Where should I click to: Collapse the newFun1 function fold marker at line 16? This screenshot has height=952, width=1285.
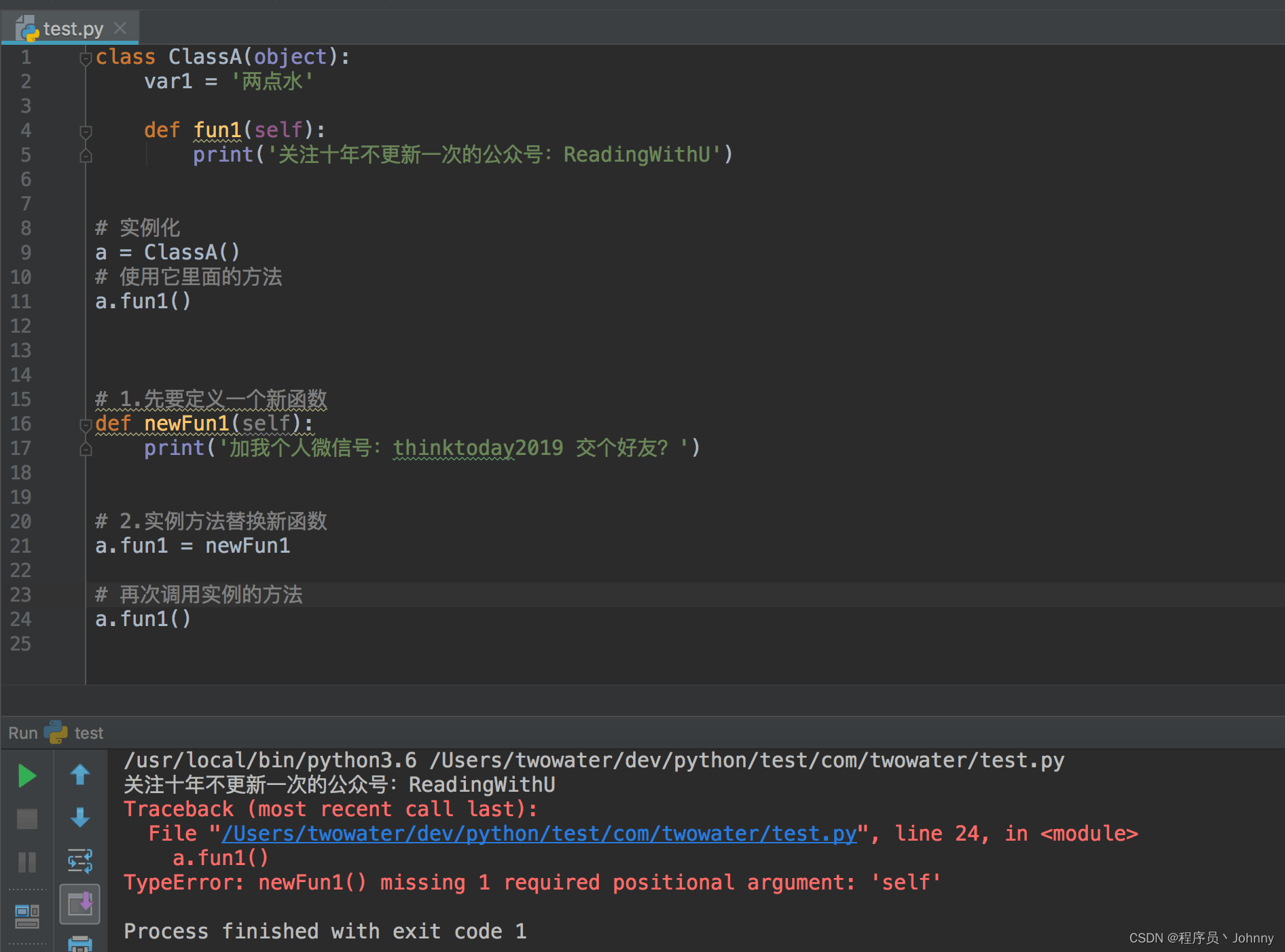(86, 425)
